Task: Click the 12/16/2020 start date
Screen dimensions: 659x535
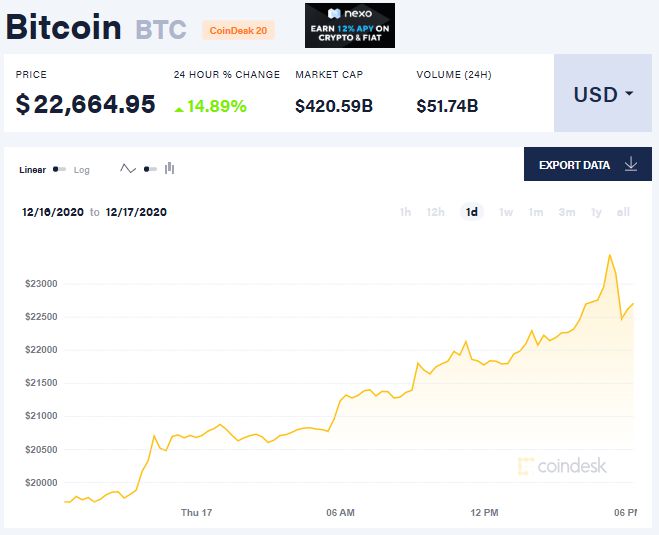Action: [53, 212]
